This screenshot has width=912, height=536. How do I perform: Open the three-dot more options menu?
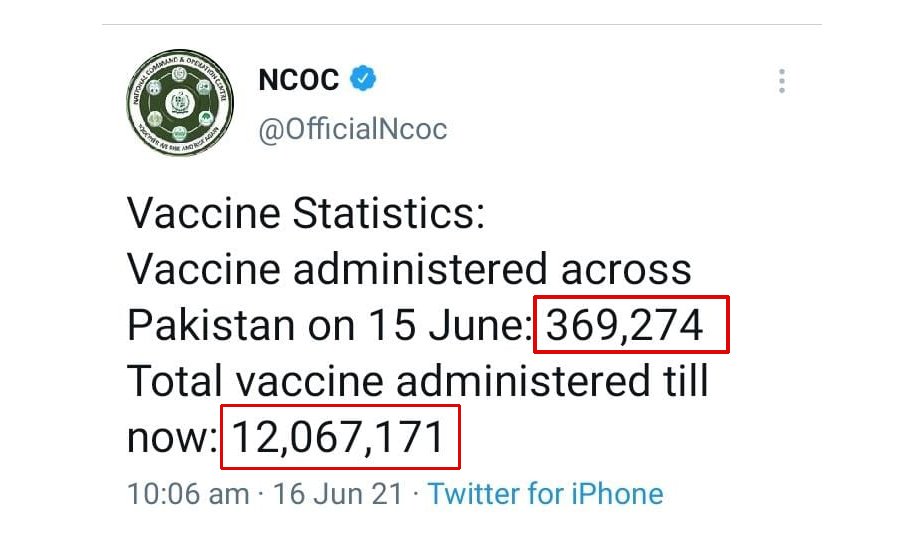pos(782,81)
